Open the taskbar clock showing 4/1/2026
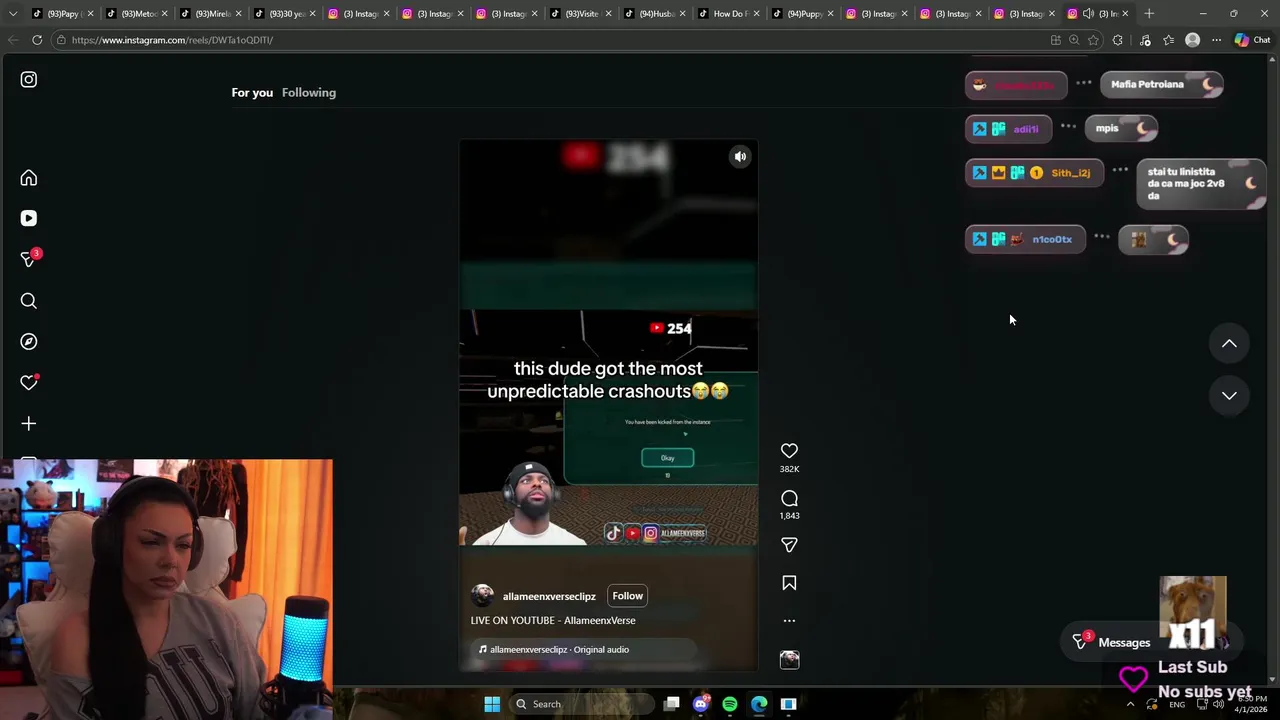Image resolution: width=1280 pixels, height=720 pixels. pos(1251,704)
